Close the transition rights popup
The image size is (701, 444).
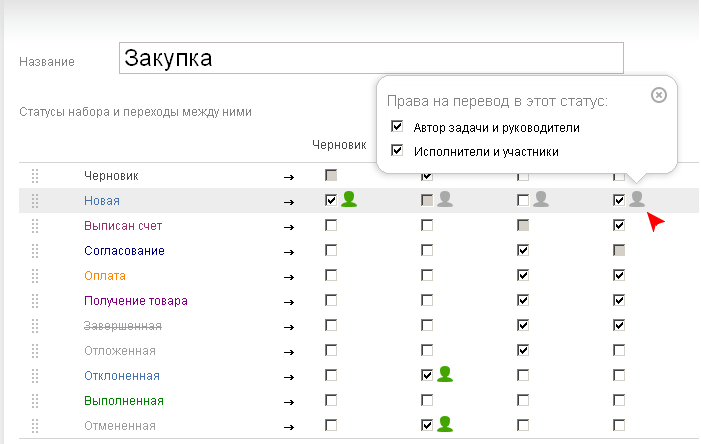coord(658,95)
